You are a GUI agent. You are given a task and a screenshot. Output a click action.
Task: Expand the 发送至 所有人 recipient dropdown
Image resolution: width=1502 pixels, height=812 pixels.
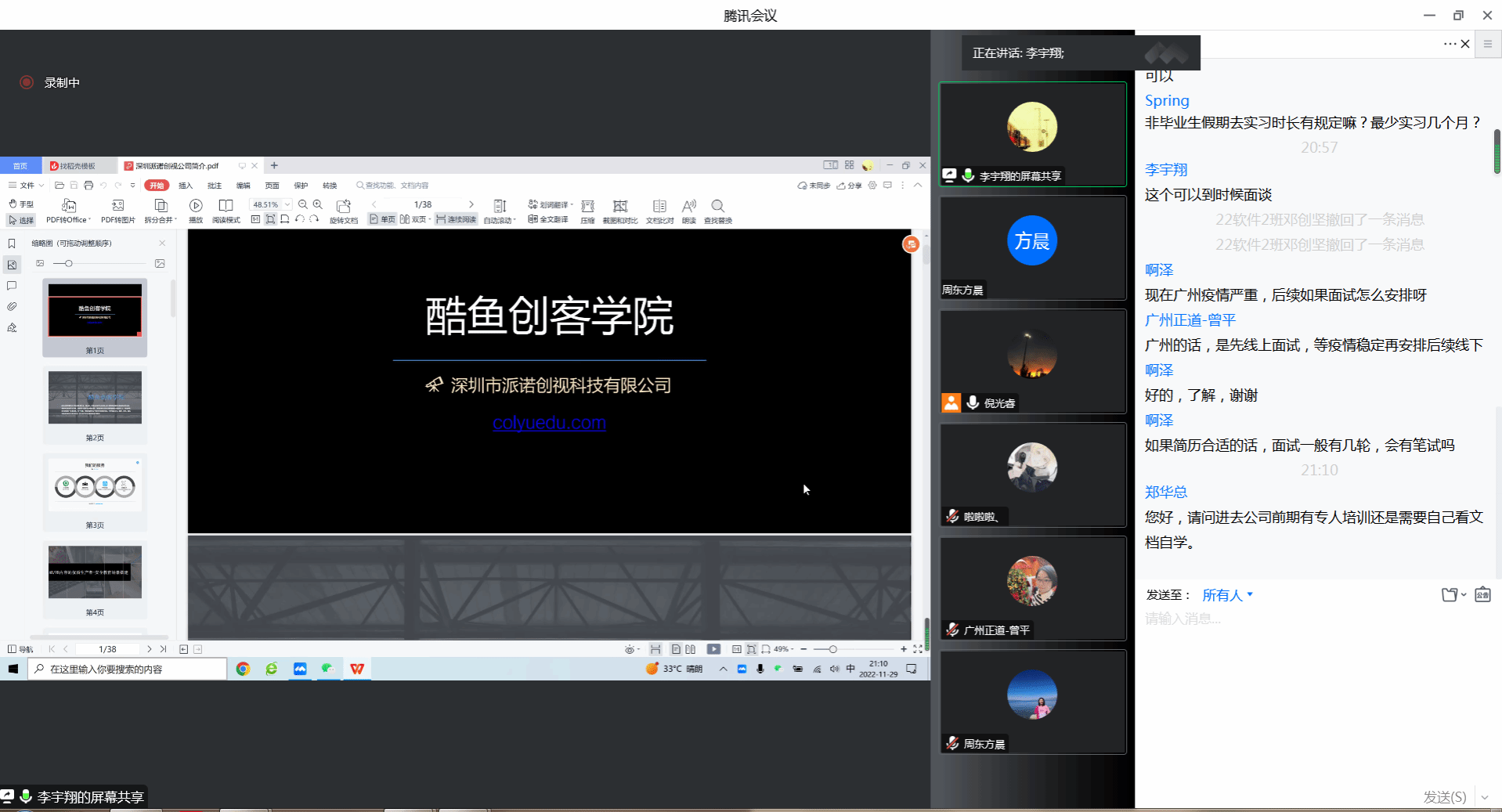tap(1227, 595)
